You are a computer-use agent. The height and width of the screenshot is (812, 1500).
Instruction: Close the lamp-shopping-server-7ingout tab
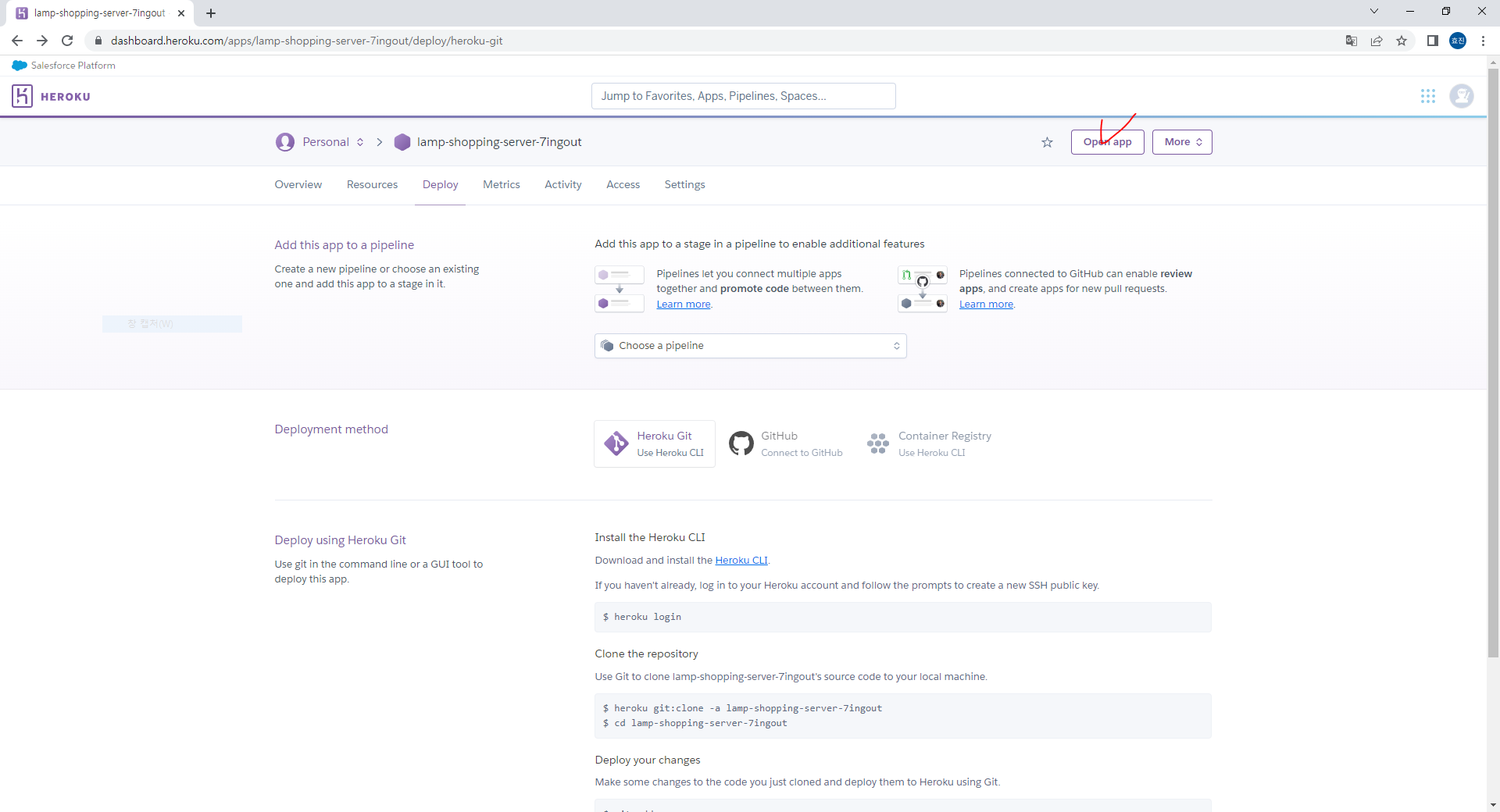[181, 13]
